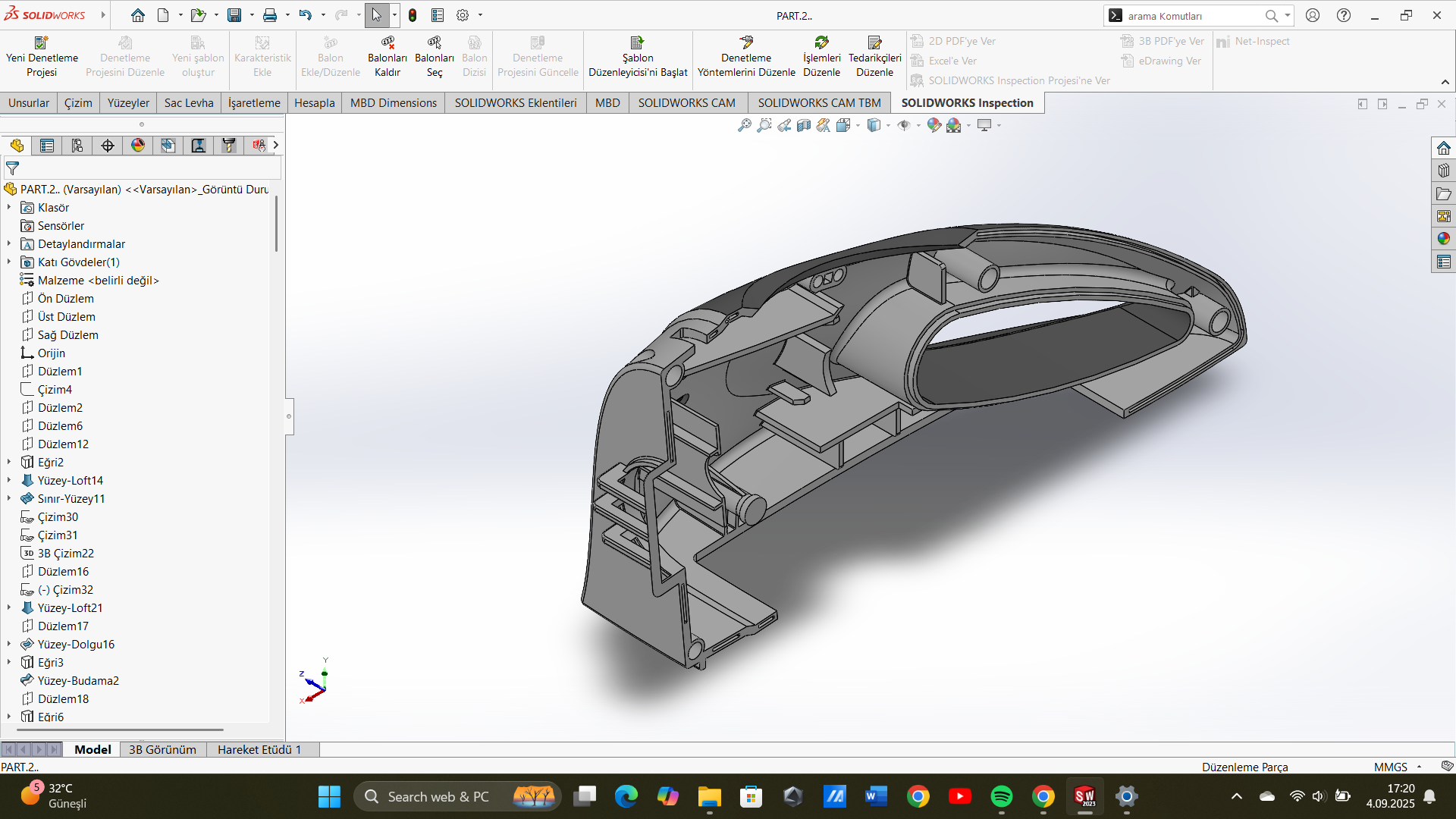Open task pane Appearances color ball icon
The image size is (1456, 819).
[x=1444, y=239]
